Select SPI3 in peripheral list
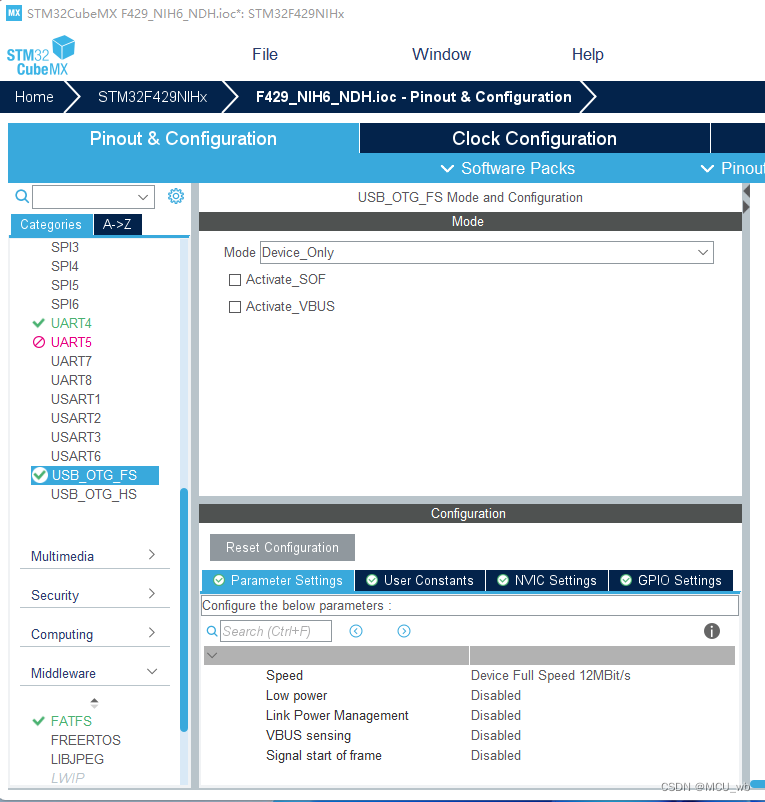This screenshot has height=802, width=765. tap(65, 247)
